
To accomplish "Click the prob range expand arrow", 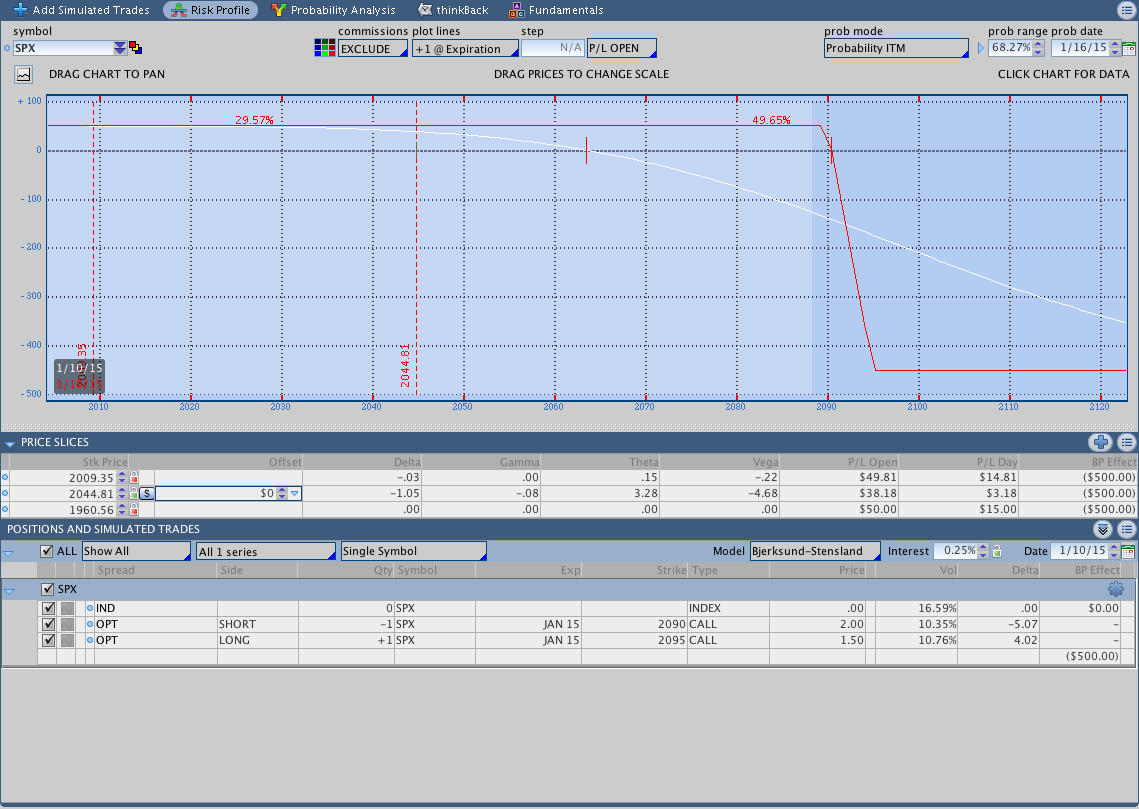I will [980, 48].
